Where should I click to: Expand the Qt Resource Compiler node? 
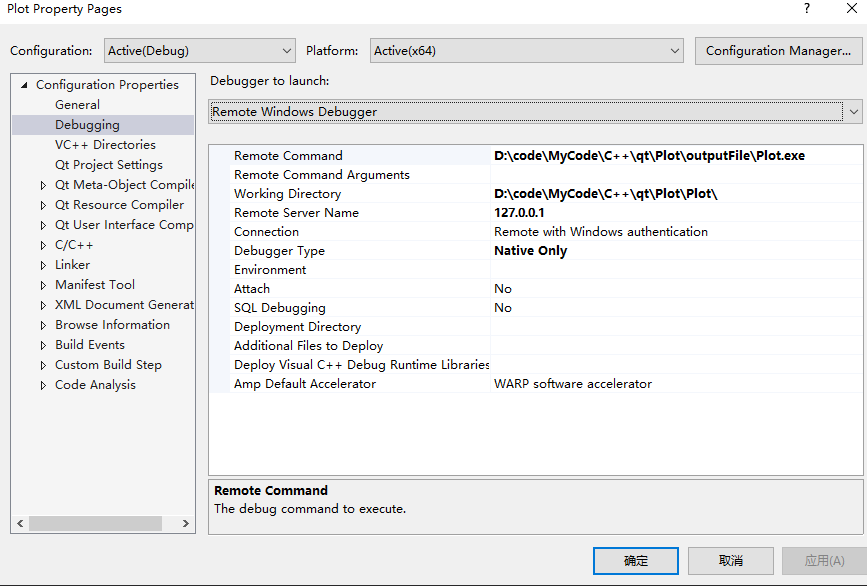pos(43,205)
